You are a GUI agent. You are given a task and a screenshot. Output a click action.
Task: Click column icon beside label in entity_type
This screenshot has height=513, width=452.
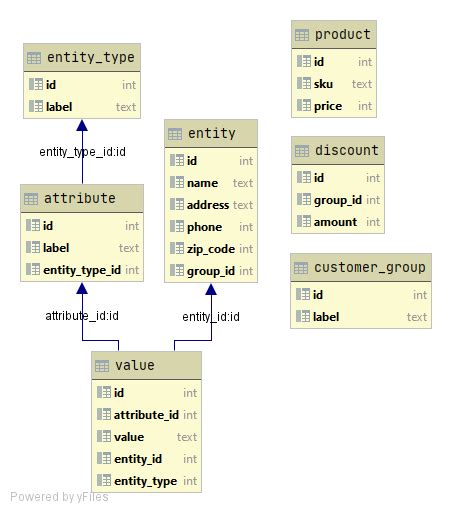(36, 106)
